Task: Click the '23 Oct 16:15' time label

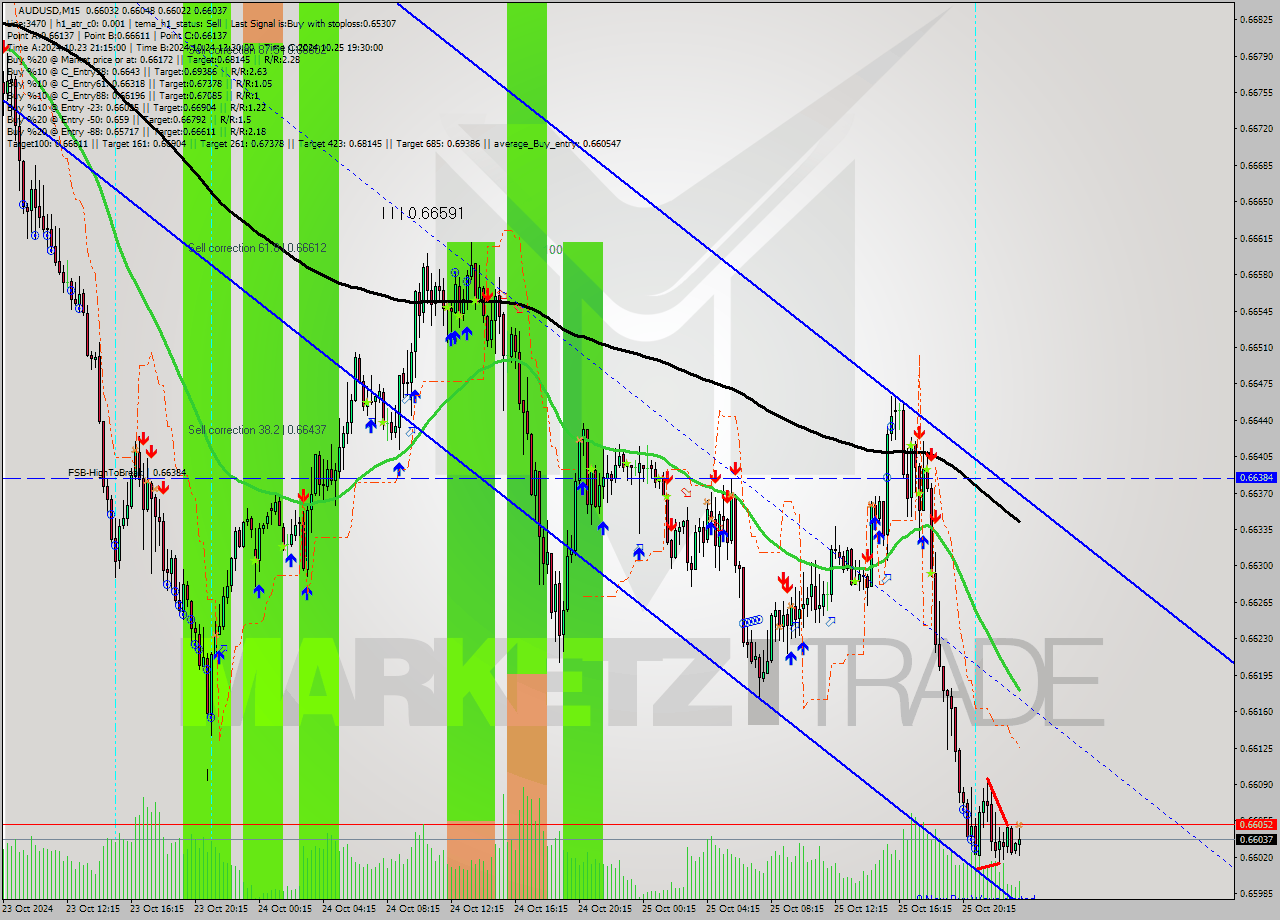Action: [x=157, y=909]
